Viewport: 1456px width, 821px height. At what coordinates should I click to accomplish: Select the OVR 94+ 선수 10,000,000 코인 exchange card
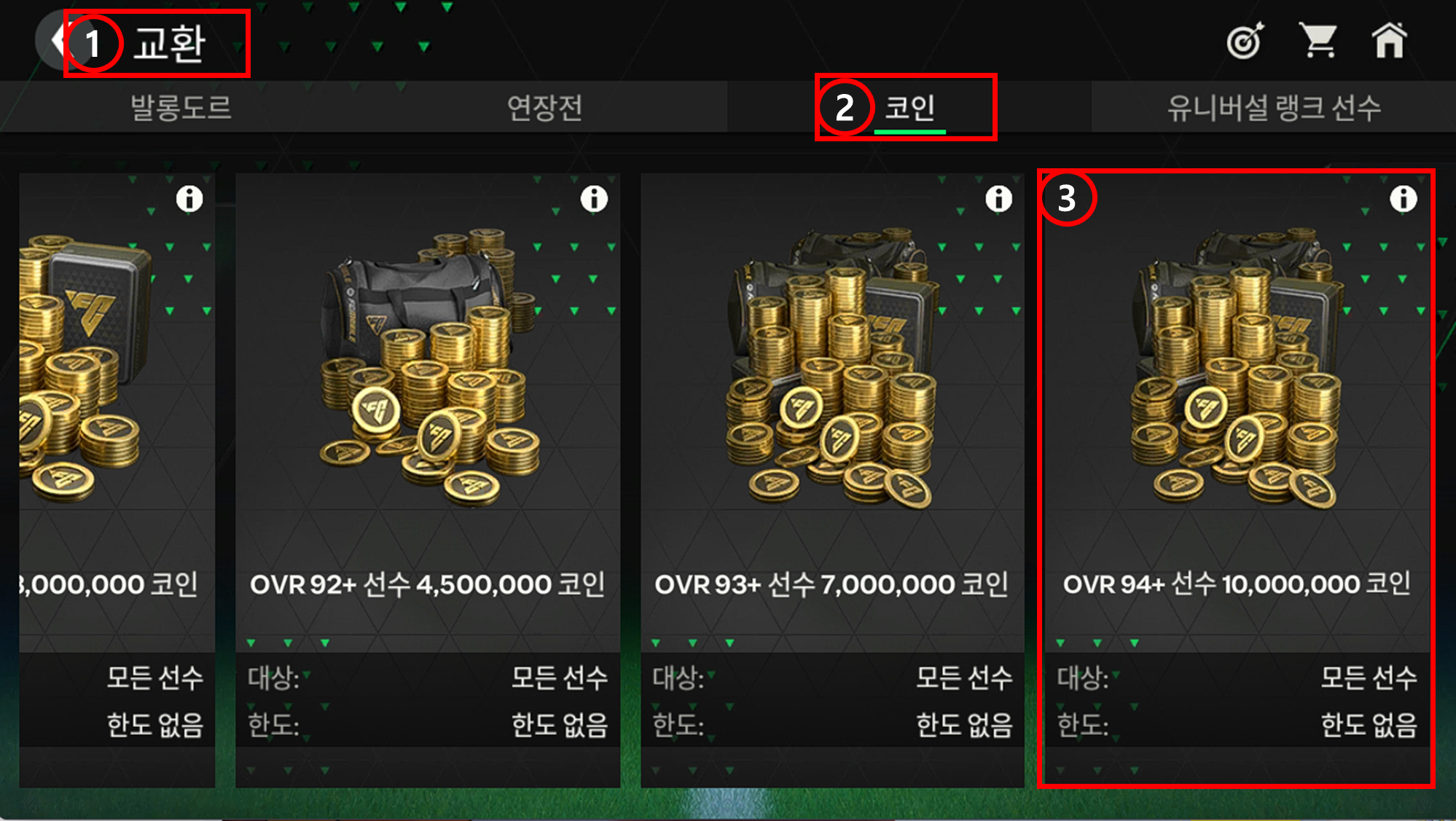[1237, 480]
